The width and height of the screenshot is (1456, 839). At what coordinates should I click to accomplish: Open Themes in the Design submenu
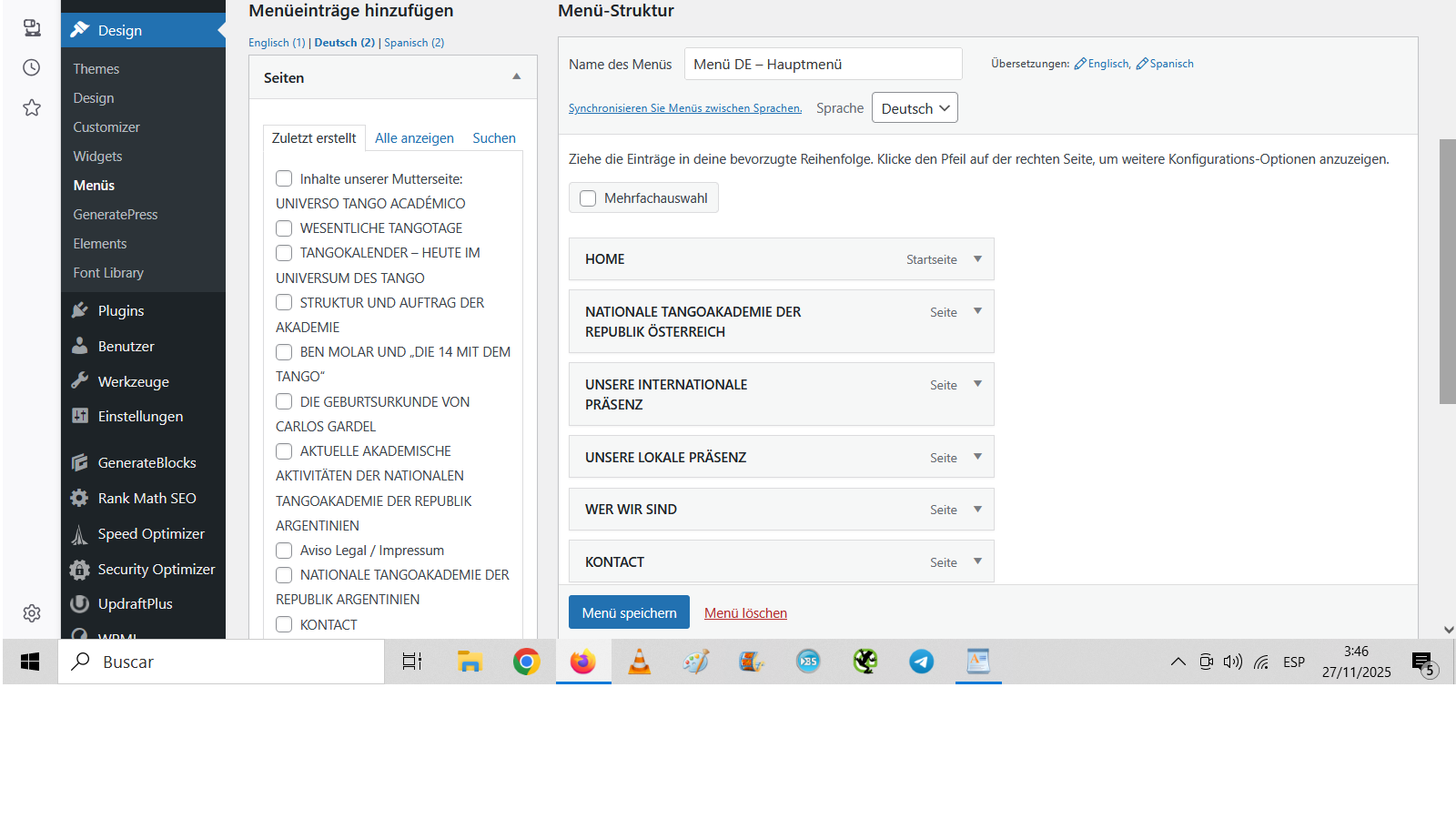pyautogui.click(x=96, y=69)
